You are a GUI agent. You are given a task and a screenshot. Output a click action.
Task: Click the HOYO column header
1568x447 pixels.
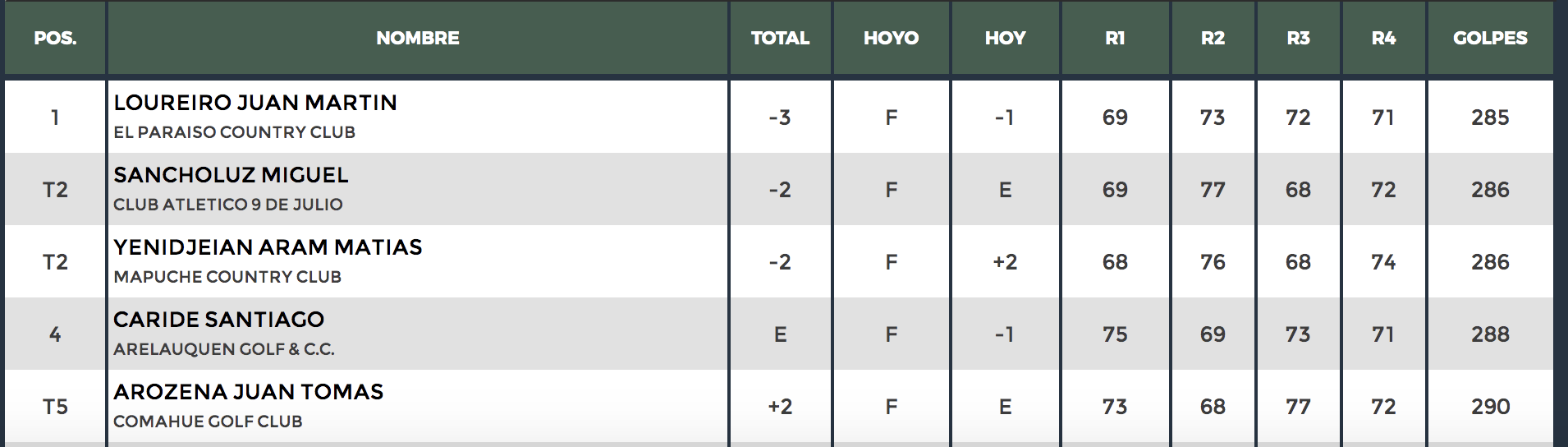[x=891, y=38]
